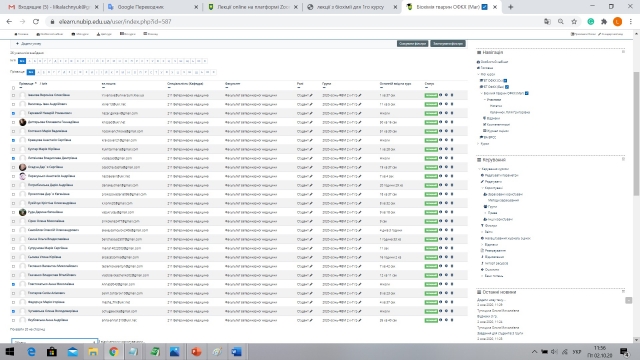
Task: Open the orange Chrome profile avatar
Action: pos(618,22)
